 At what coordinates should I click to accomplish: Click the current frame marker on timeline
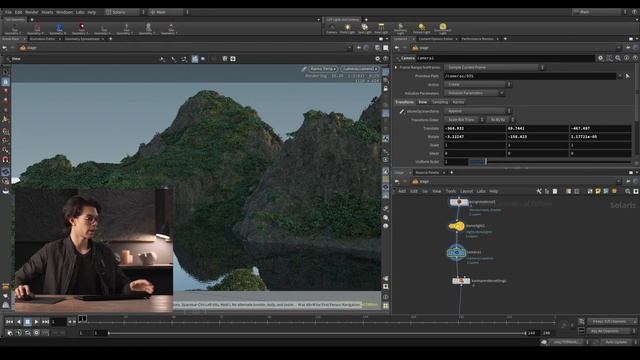[x=82, y=318]
